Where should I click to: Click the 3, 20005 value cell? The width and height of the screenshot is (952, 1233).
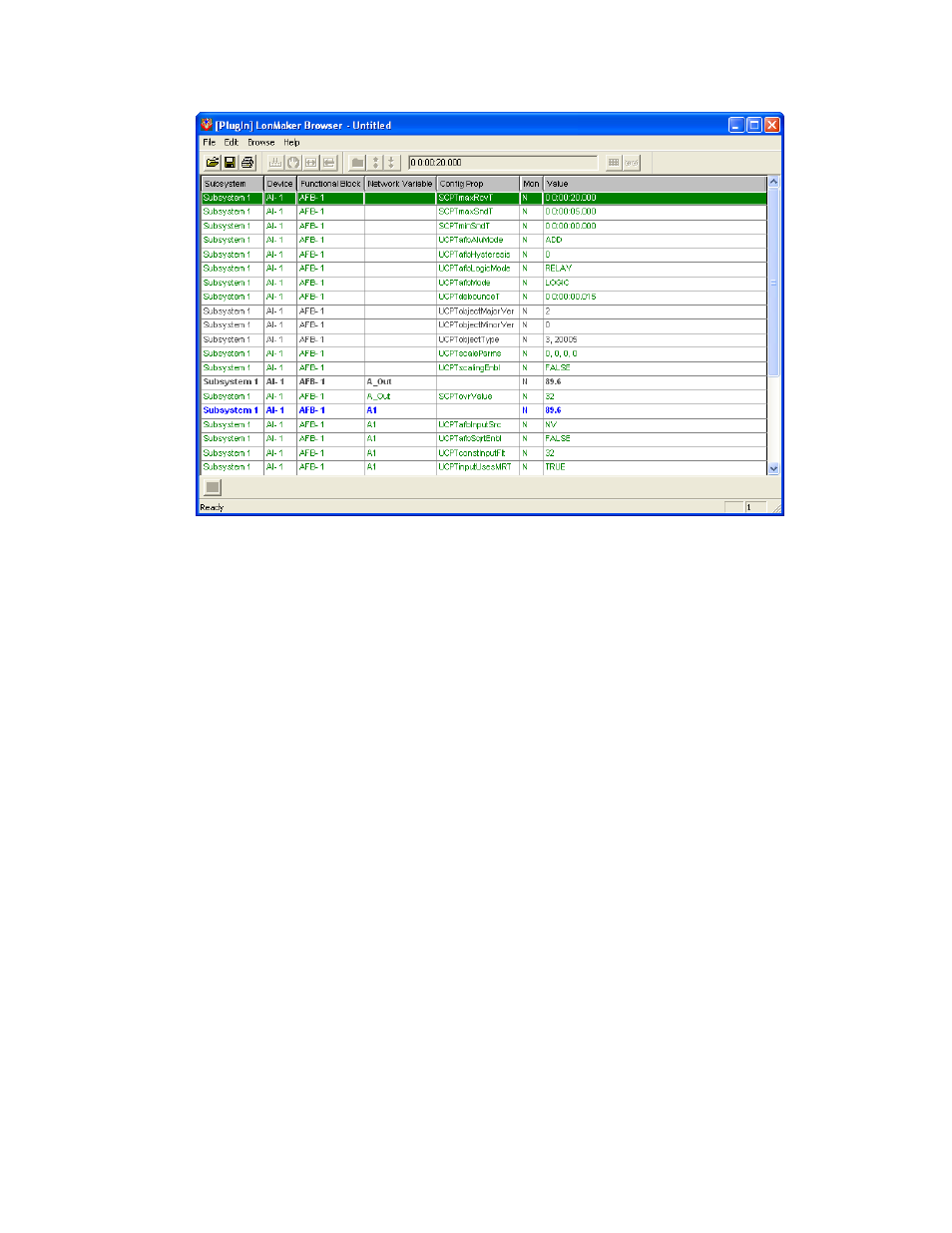[x=655, y=339]
